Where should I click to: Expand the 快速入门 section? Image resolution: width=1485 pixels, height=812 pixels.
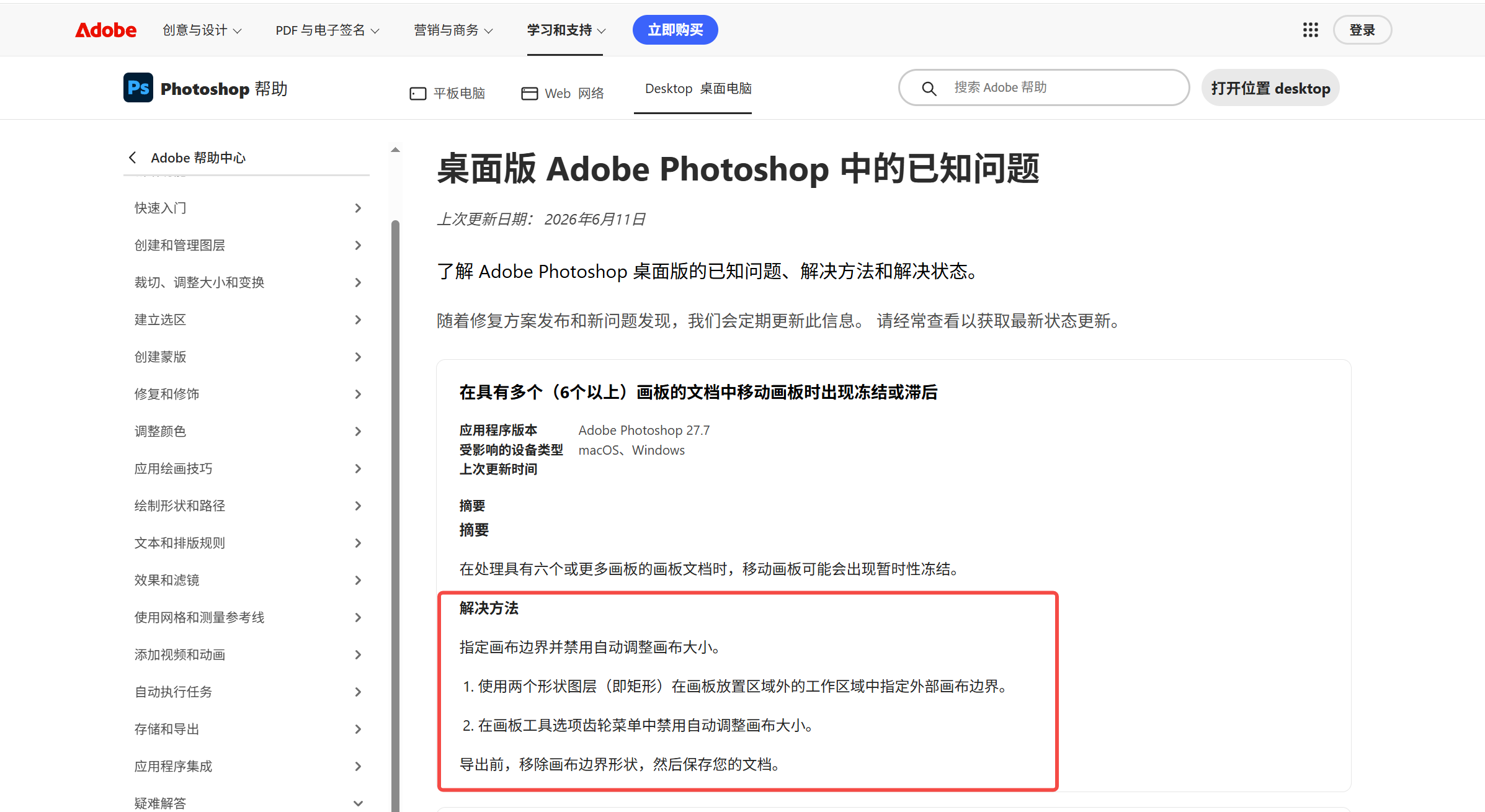[x=247, y=208]
